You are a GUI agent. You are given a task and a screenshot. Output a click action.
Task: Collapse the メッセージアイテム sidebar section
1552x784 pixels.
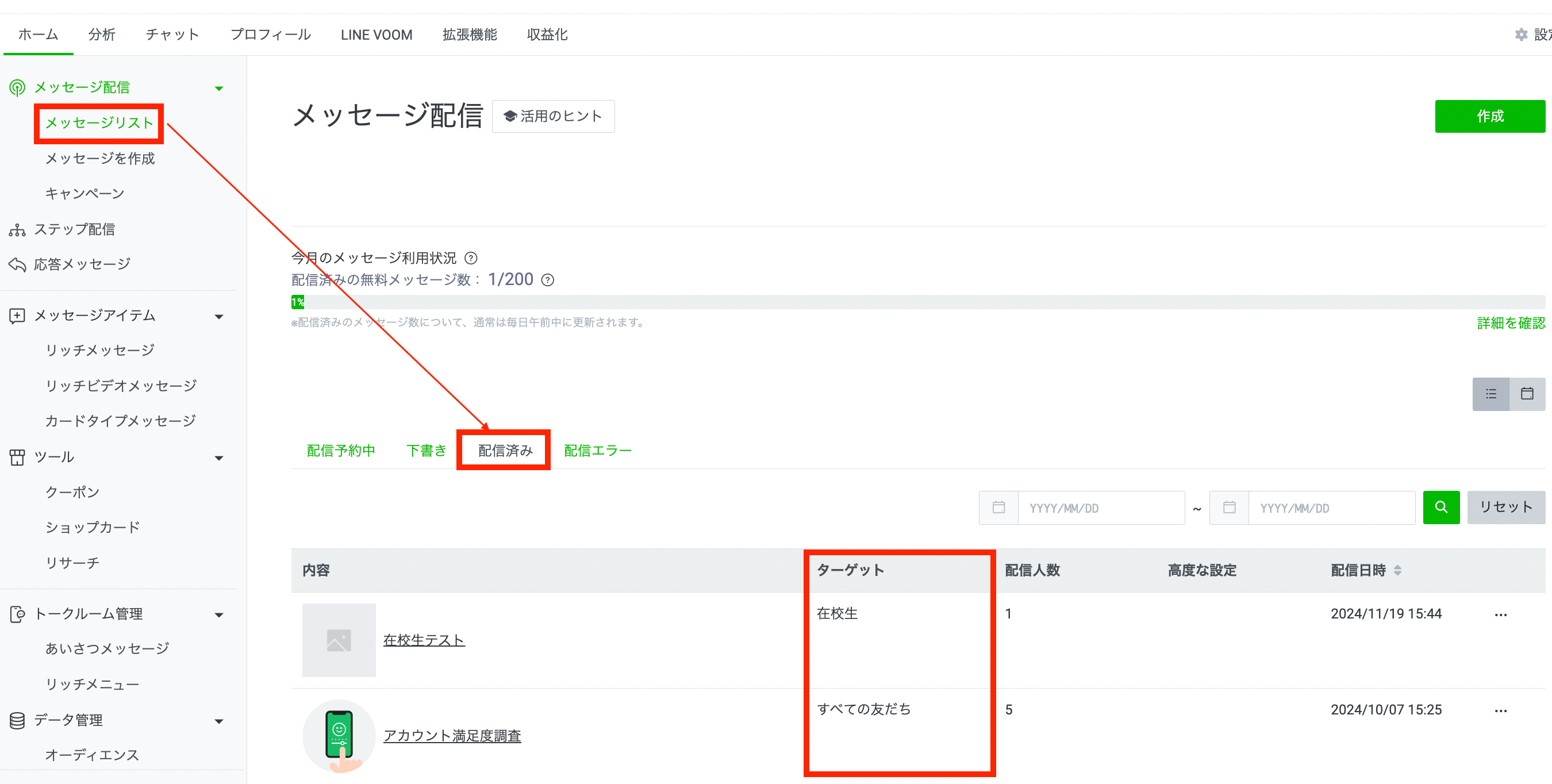218,316
